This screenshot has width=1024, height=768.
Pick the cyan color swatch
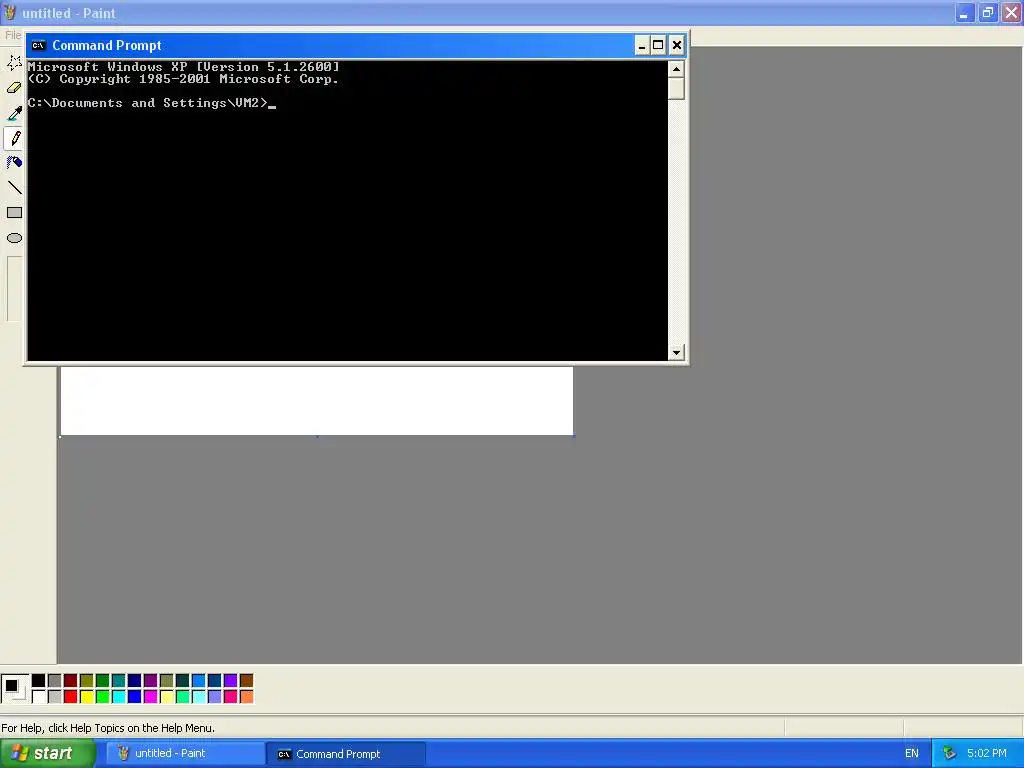tap(118, 697)
